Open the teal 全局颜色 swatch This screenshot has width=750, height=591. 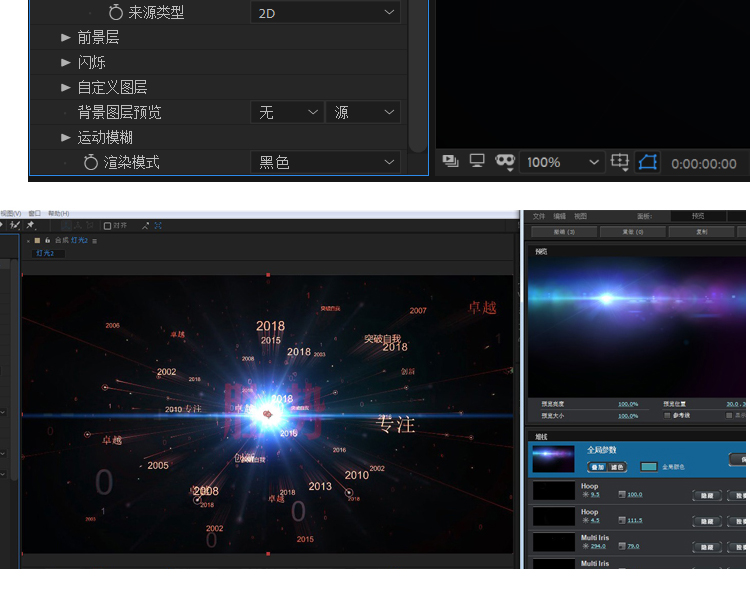[x=649, y=467]
